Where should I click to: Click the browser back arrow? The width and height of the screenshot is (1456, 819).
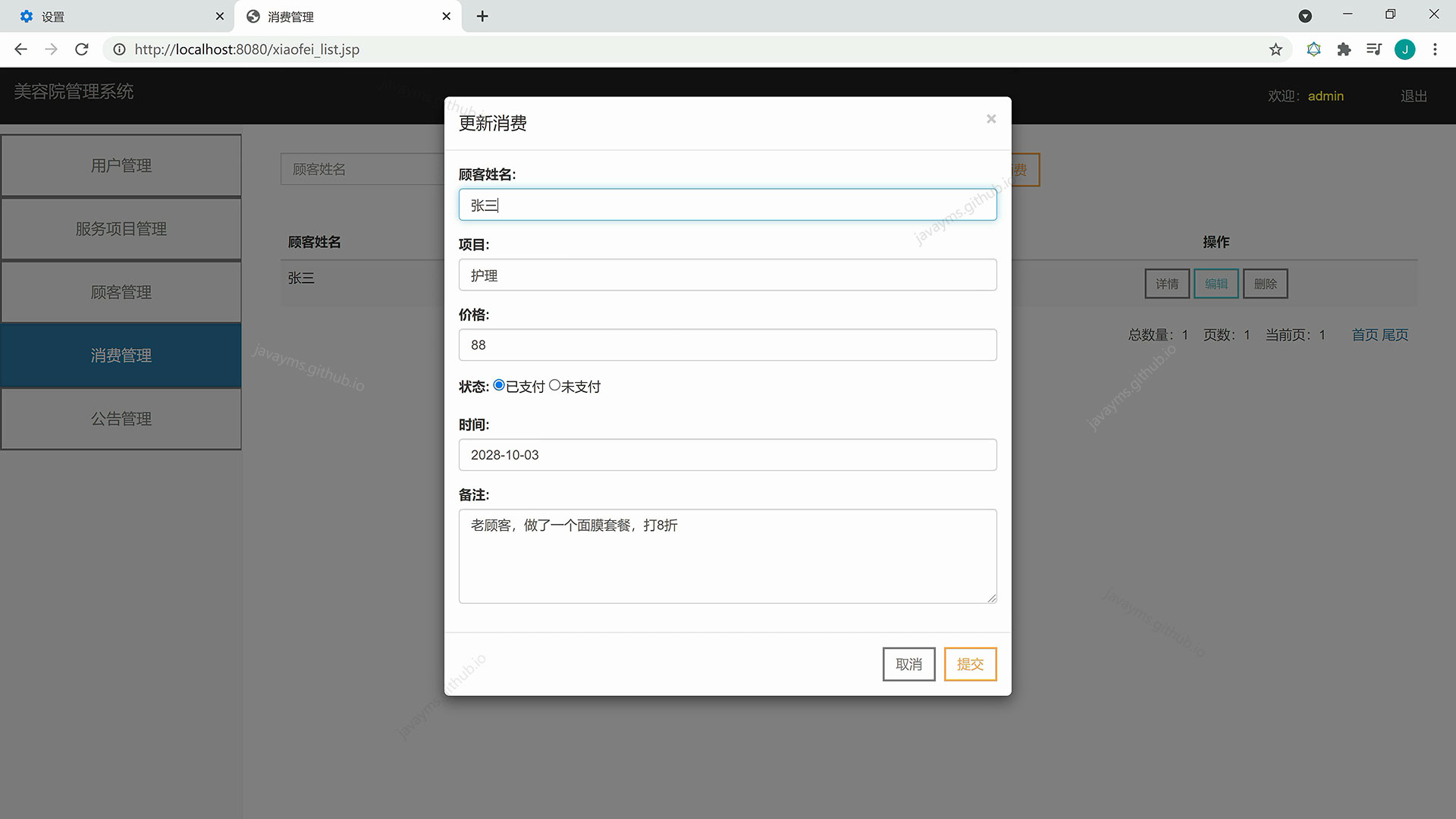coord(20,49)
